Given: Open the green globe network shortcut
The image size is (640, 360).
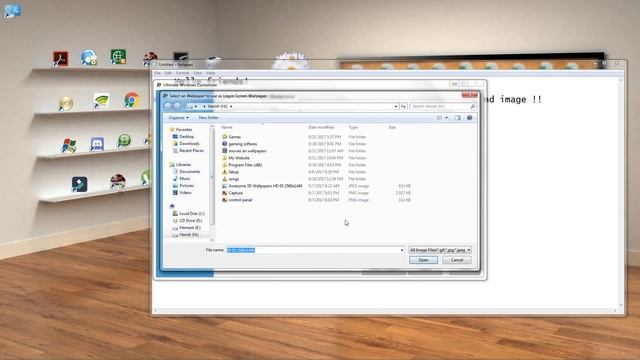Looking at the screenshot, I should coord(118,57).
